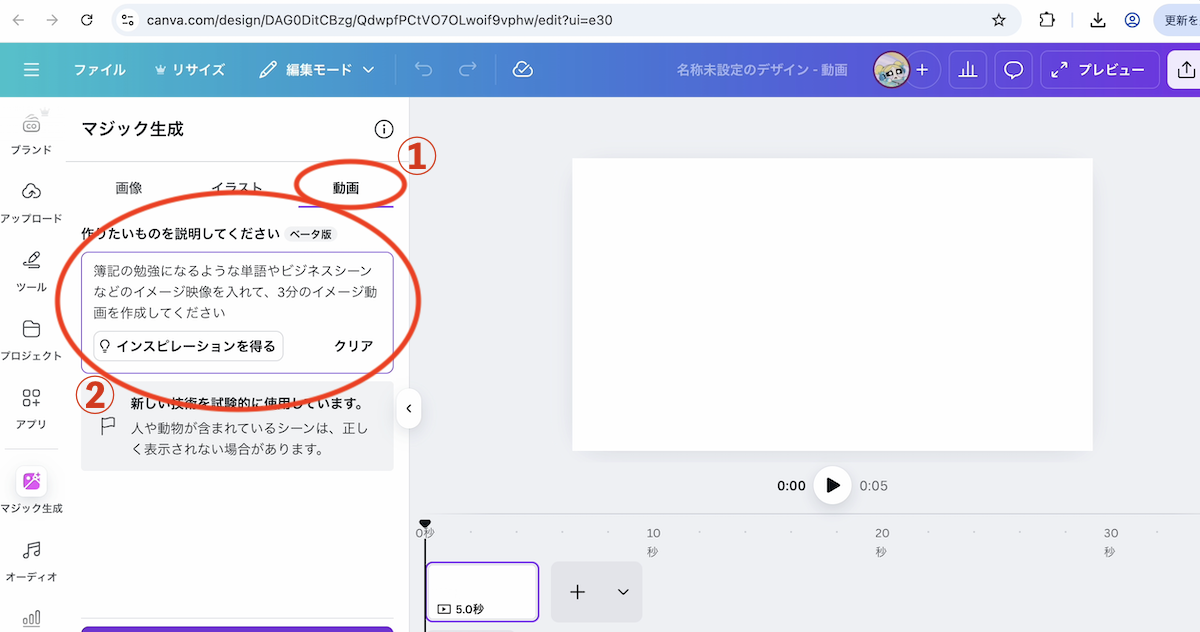Click the クリア button
This screenshot has width=1200, height=632.
[353, 346]
